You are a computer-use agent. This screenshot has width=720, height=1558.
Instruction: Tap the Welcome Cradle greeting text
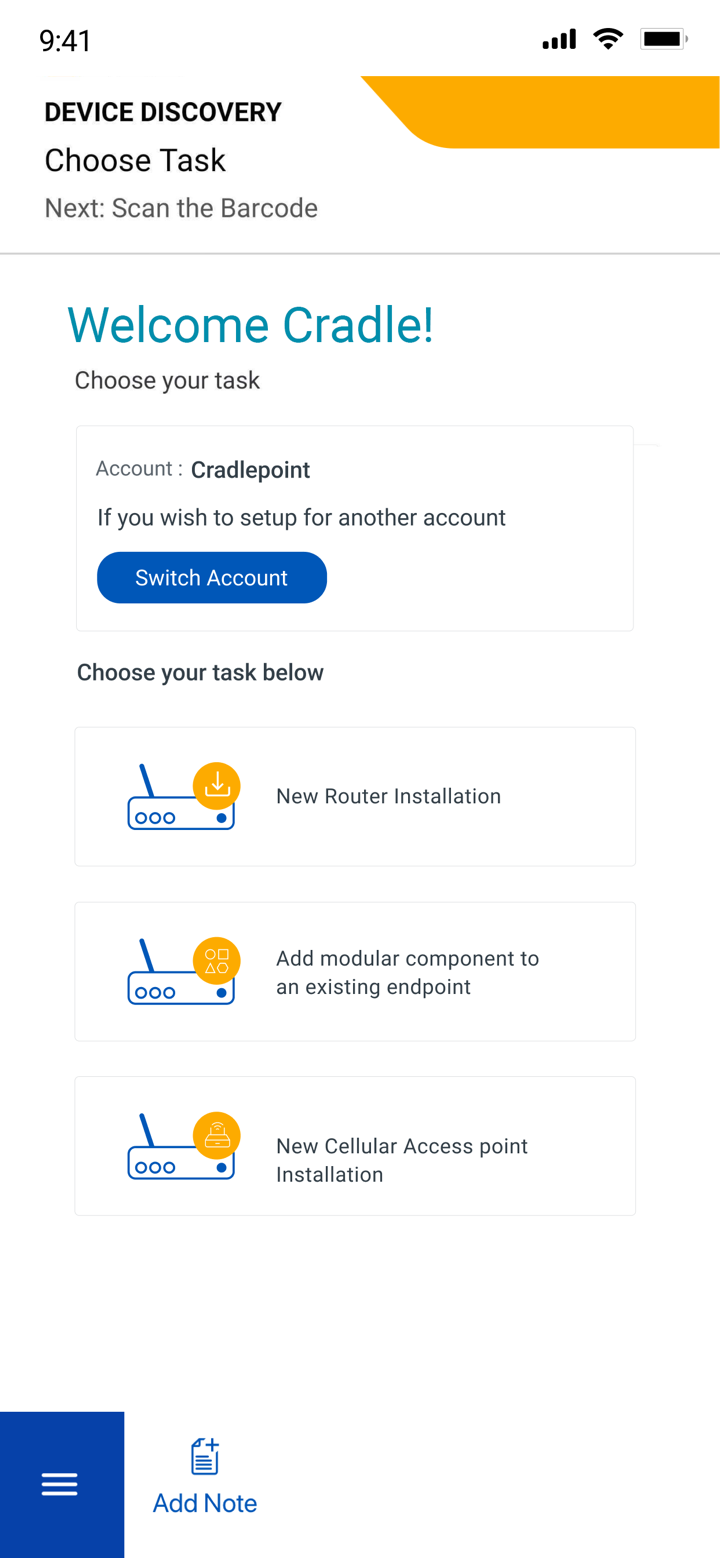250,324
